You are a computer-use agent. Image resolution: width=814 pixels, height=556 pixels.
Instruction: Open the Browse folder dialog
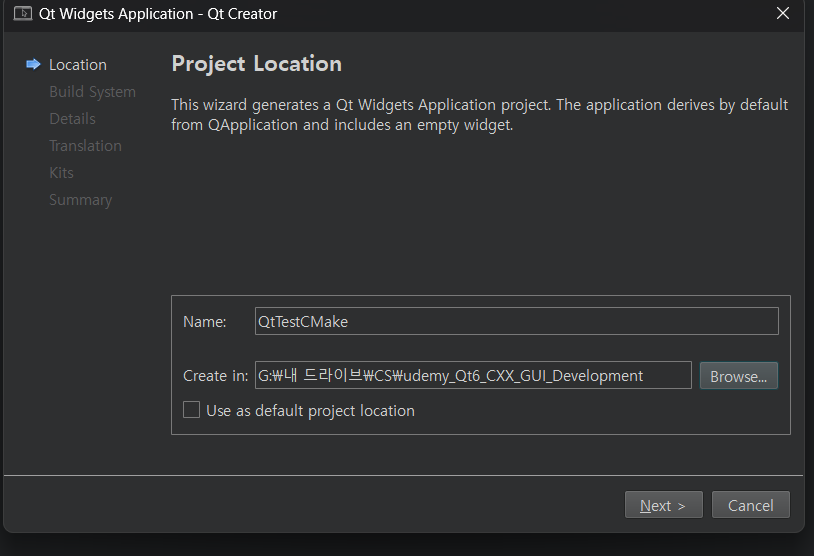[x=739, y=375]
